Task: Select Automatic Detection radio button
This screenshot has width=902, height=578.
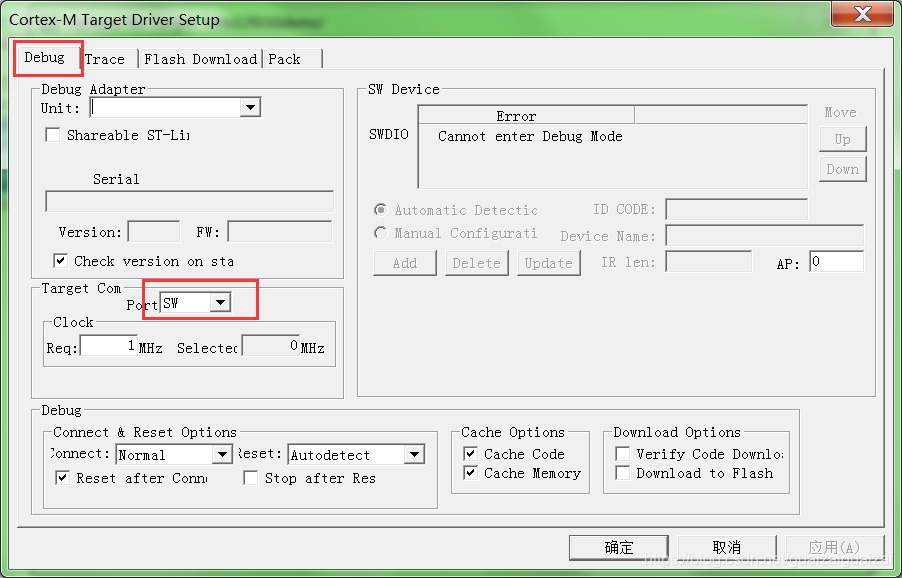Action: (380, 210)
